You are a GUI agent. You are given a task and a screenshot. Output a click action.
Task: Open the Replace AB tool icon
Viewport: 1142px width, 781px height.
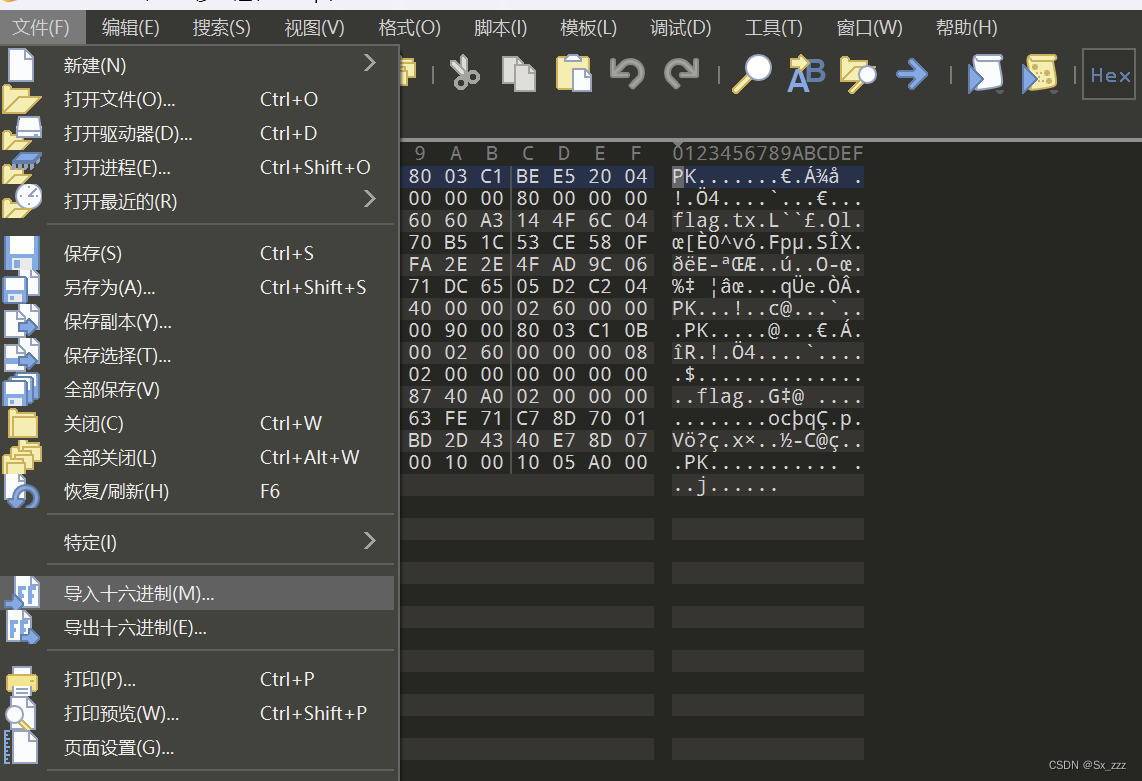point(806,75)
